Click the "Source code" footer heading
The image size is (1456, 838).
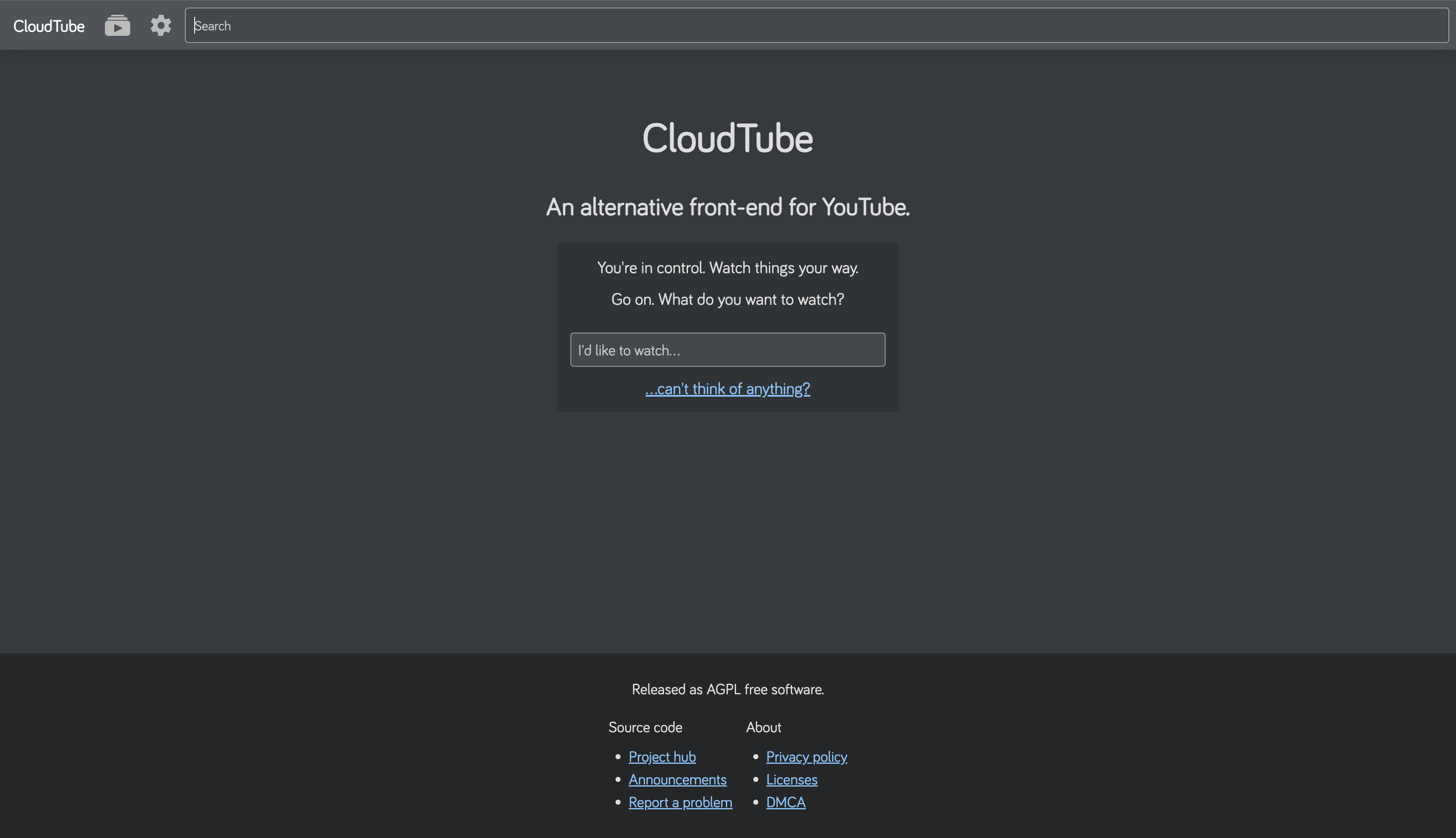click(645, 728)
